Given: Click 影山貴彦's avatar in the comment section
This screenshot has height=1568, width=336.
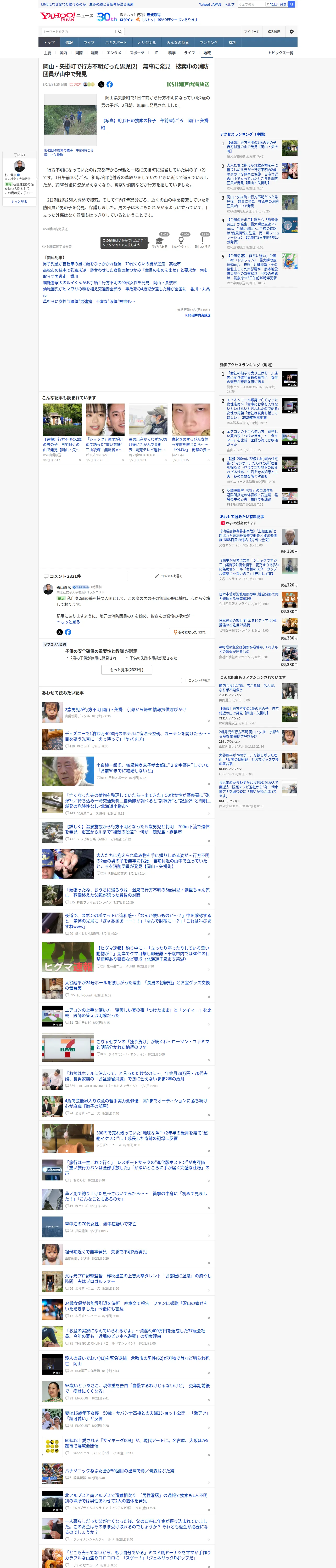Looking at the screenshot, I should click(48, 589).
